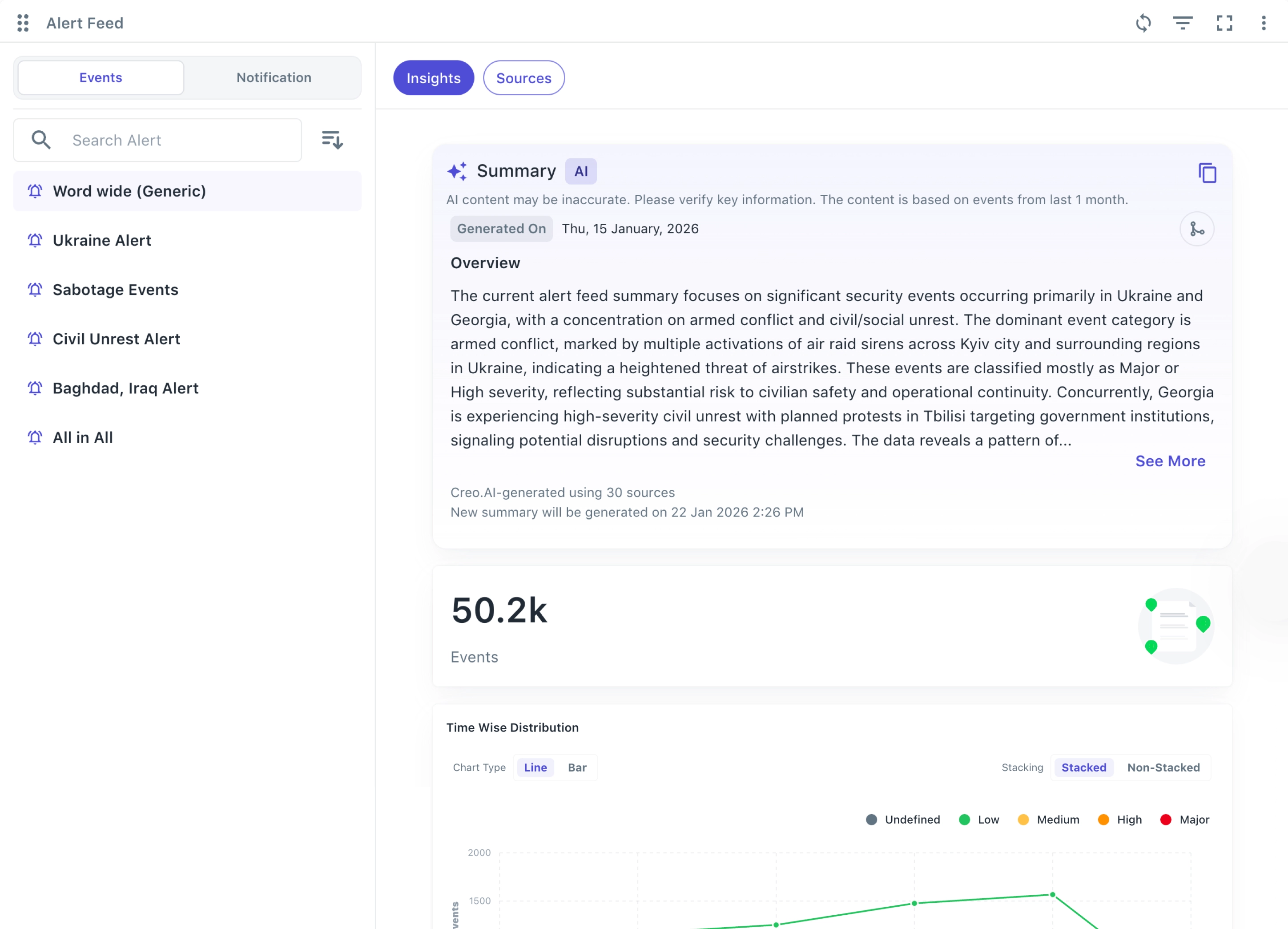
Task: Click the search magnifier icon
Action: click(x=41, y=140)
